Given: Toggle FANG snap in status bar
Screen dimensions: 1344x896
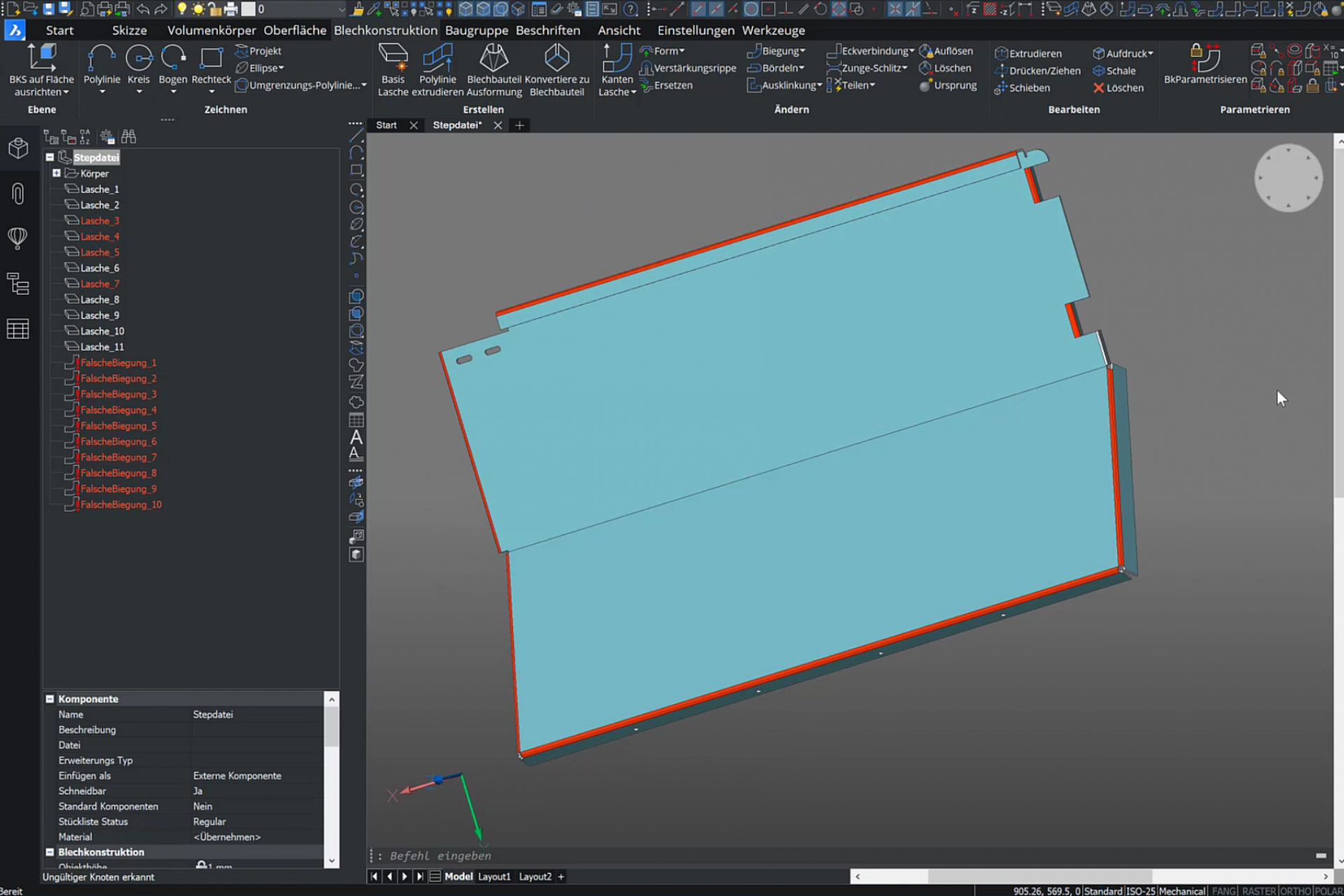Looking at the screenshot, I should pos(1224,891).
